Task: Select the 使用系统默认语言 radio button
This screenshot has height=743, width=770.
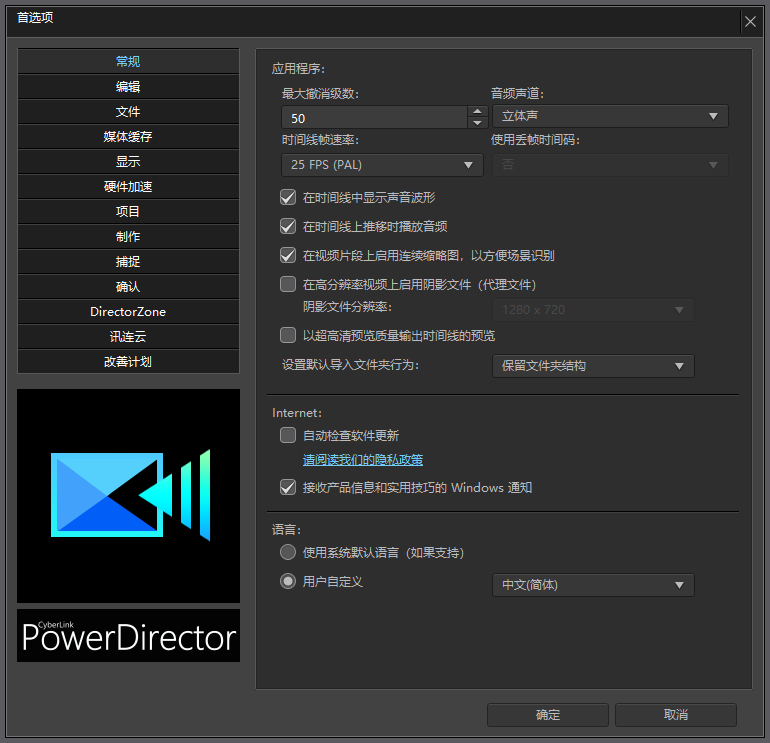Action: coord(288,552)
